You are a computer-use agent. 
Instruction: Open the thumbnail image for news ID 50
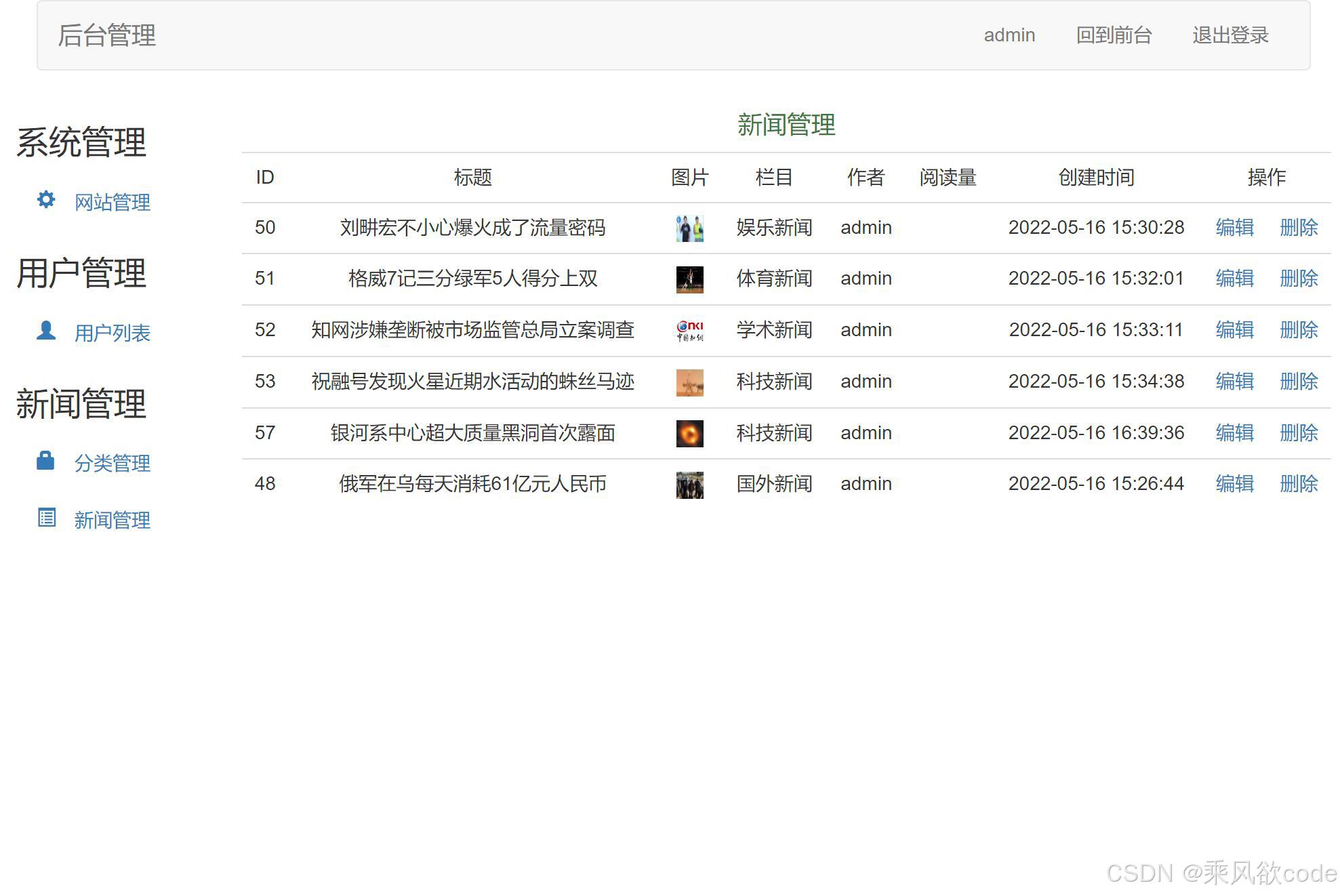[x=689, y=228]
